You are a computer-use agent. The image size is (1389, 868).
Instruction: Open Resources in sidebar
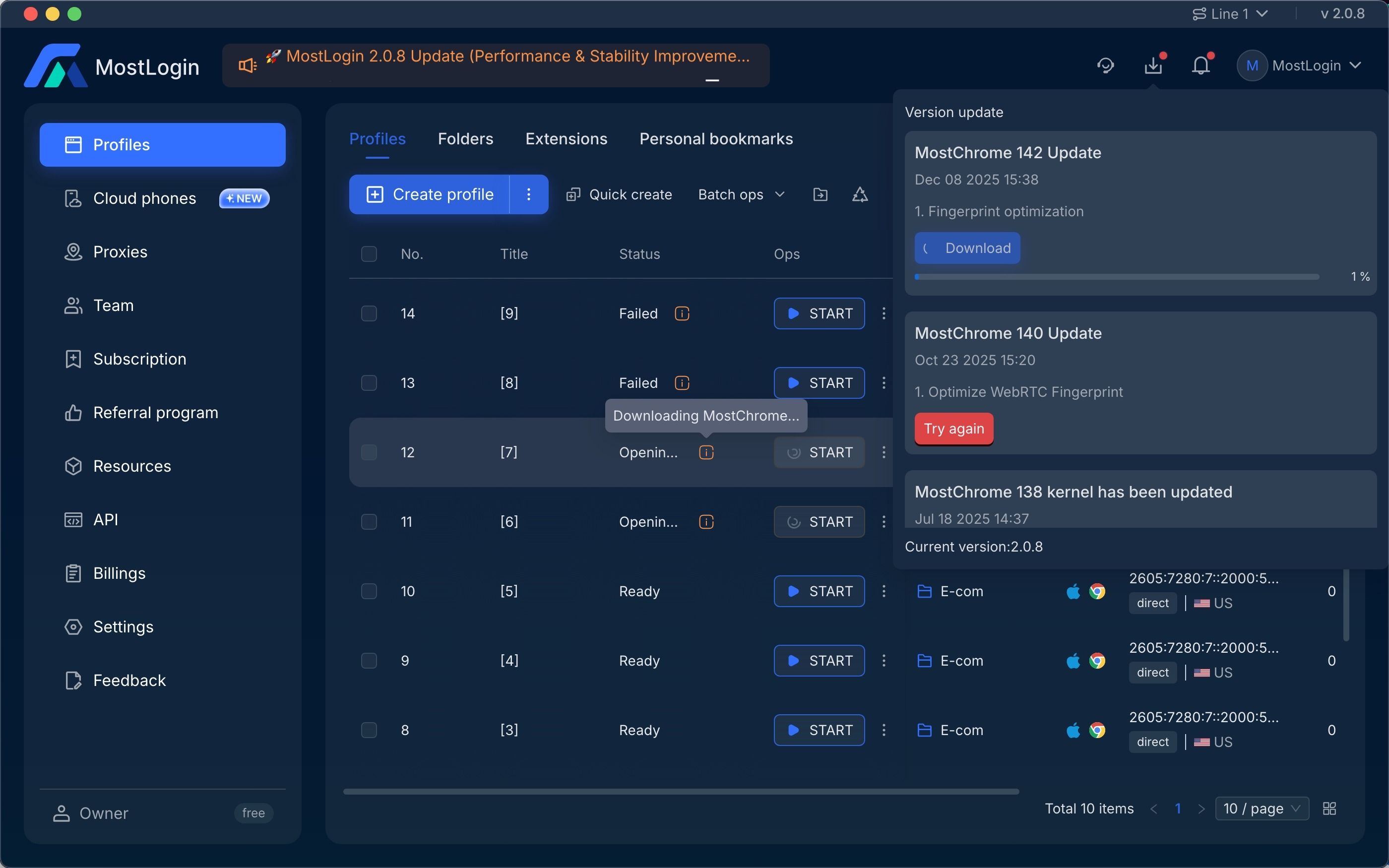162,466
